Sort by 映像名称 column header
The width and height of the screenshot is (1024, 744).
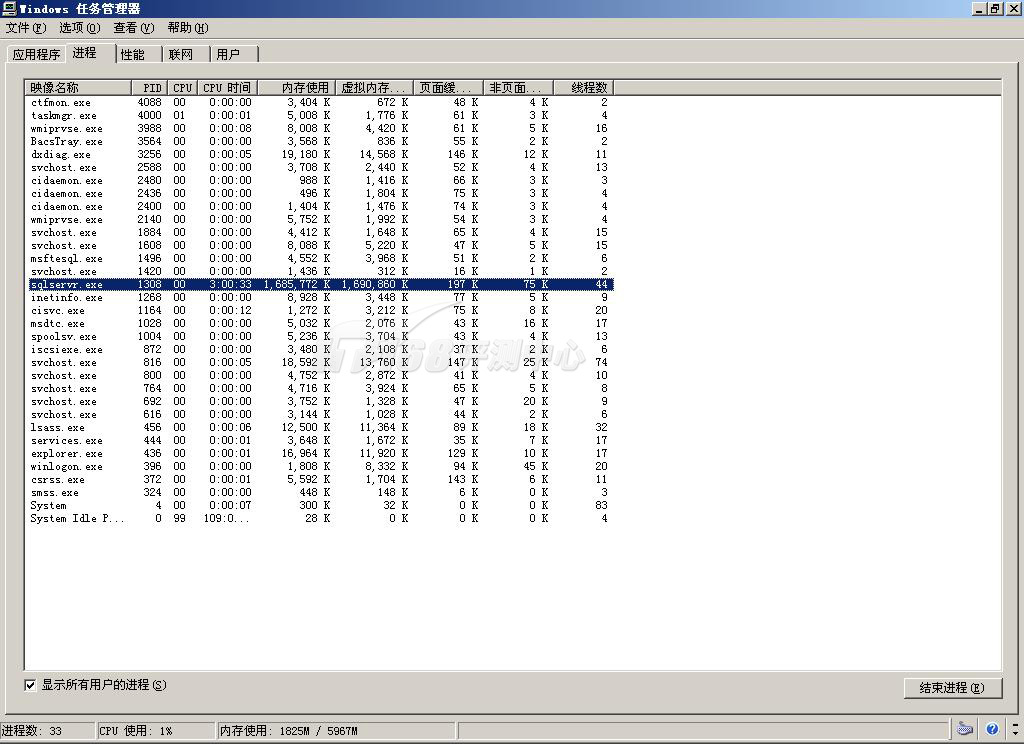coord(78,88)
